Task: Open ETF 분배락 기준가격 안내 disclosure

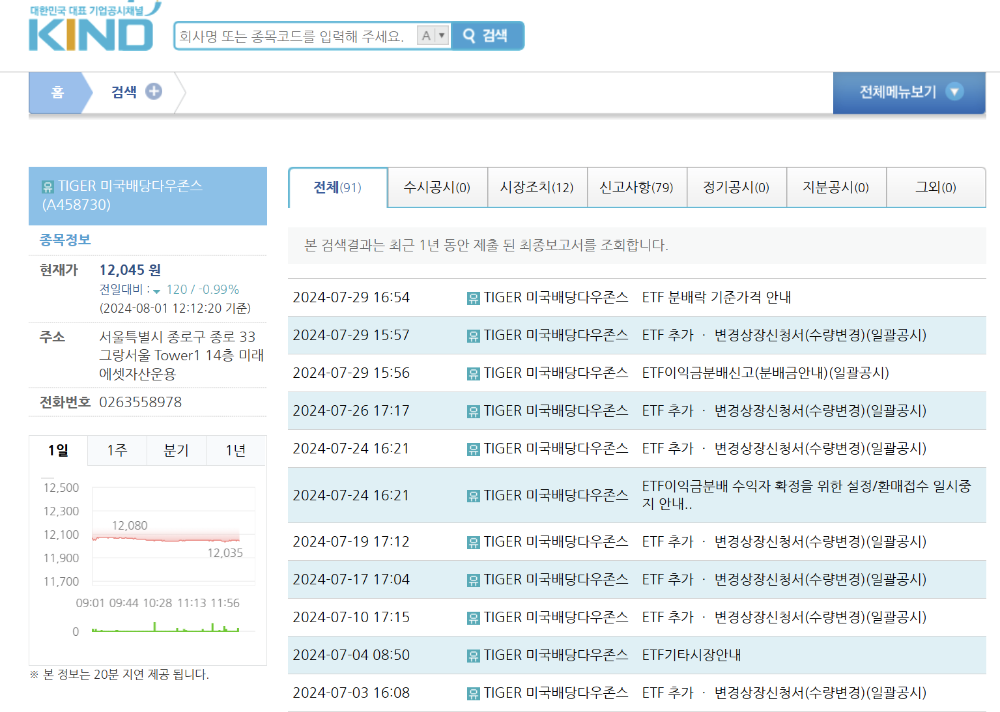Action: (x=716, y=297)
